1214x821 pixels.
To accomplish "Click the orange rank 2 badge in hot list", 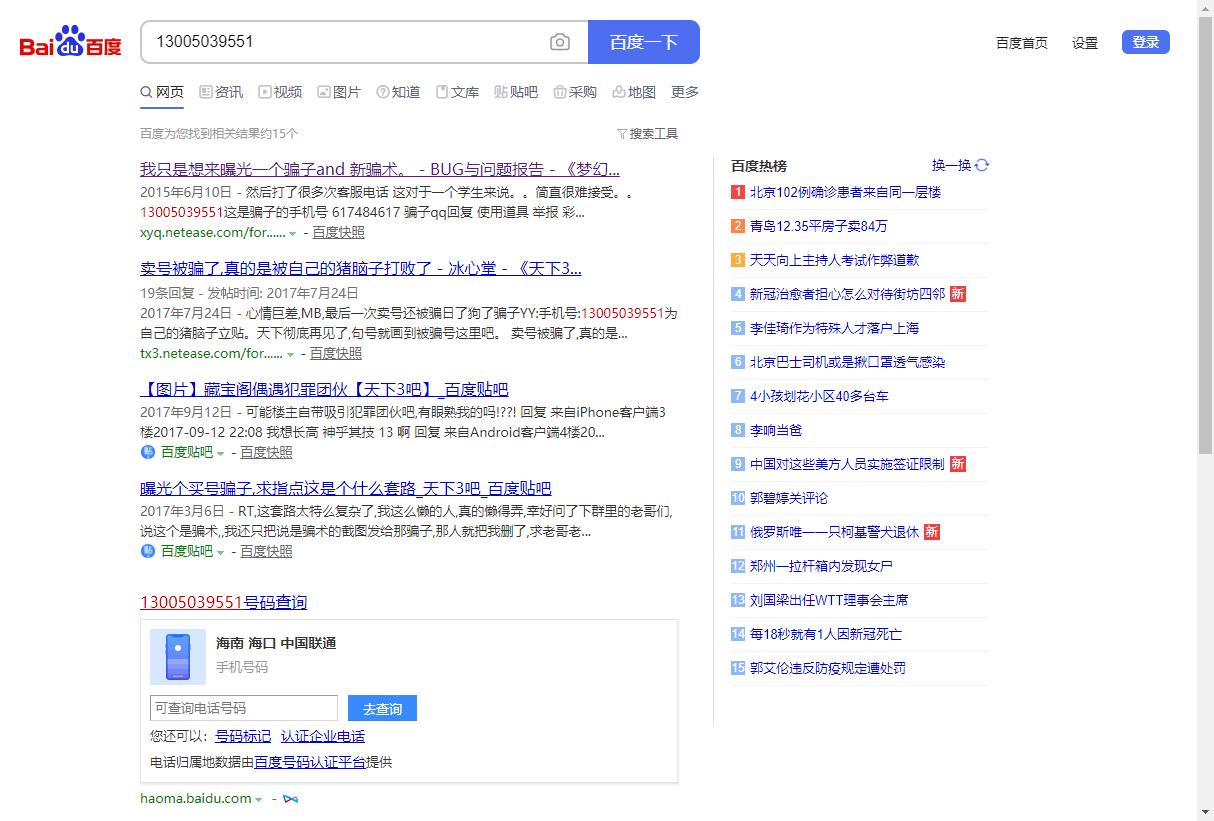I will coord(738,226).
